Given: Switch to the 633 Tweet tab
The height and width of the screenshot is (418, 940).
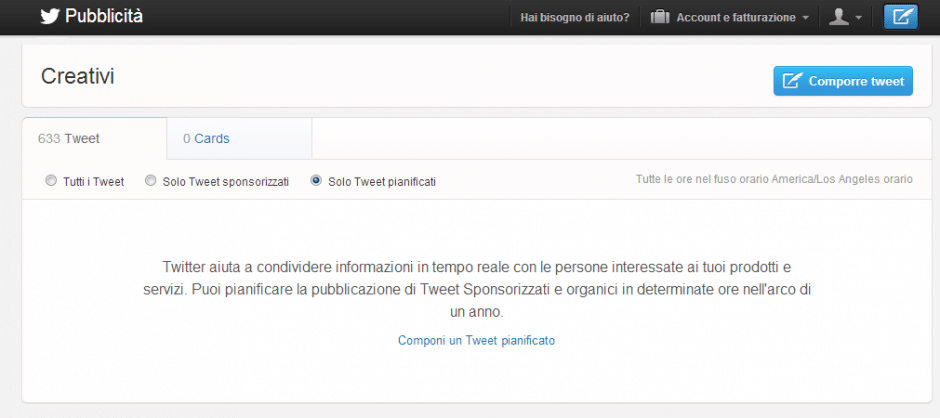Looking at the screenshot, I should tap(94, 139).
